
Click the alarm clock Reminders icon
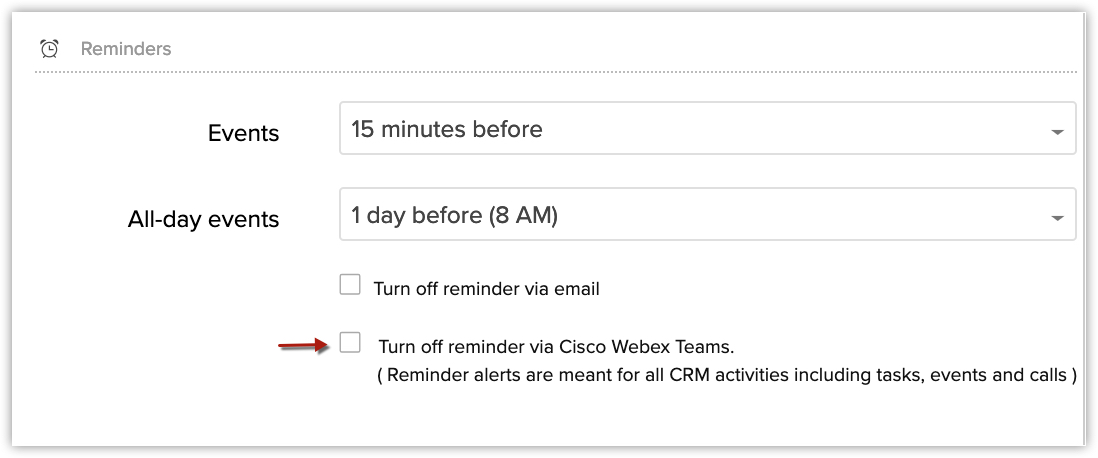(x=49, y=48)
